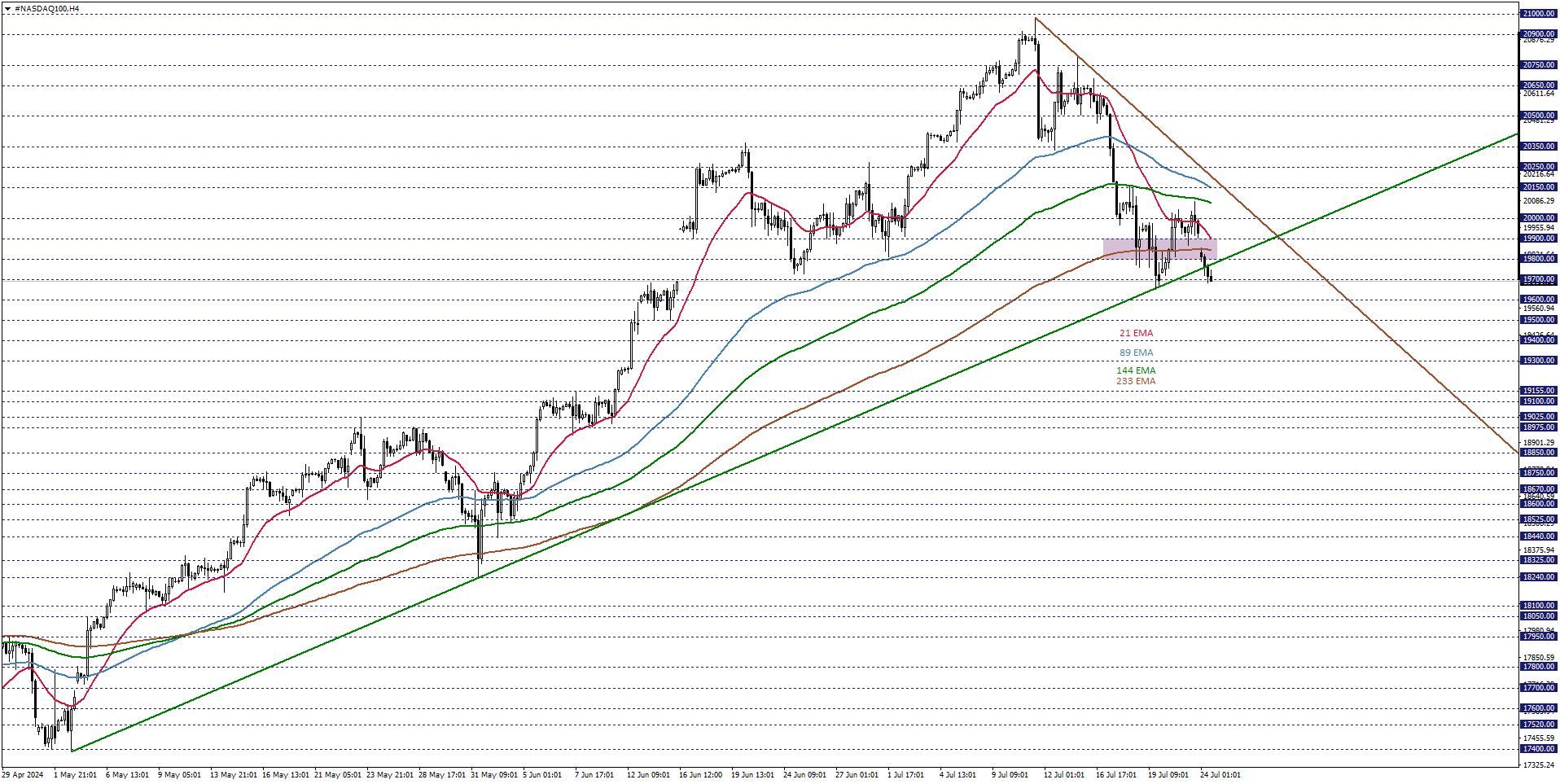Click the 19900.00 price level label
The width and height of the screenshot is (1560, 784).
(1538, 239)
